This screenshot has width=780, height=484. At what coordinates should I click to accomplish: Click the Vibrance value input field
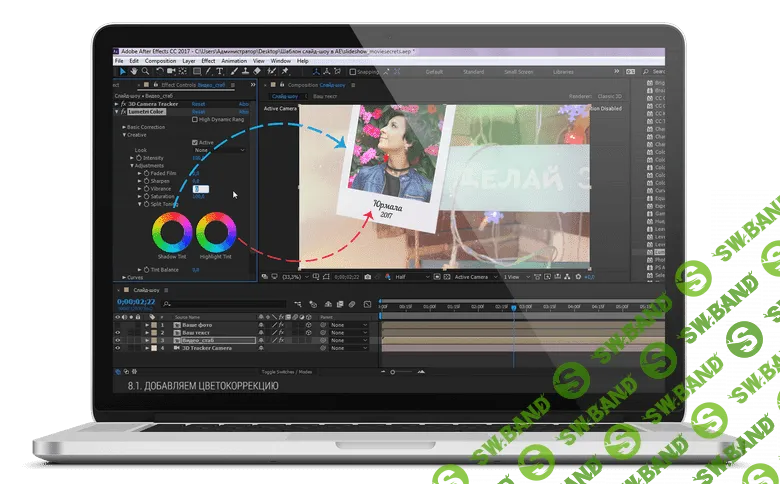(x=201, y=189)
